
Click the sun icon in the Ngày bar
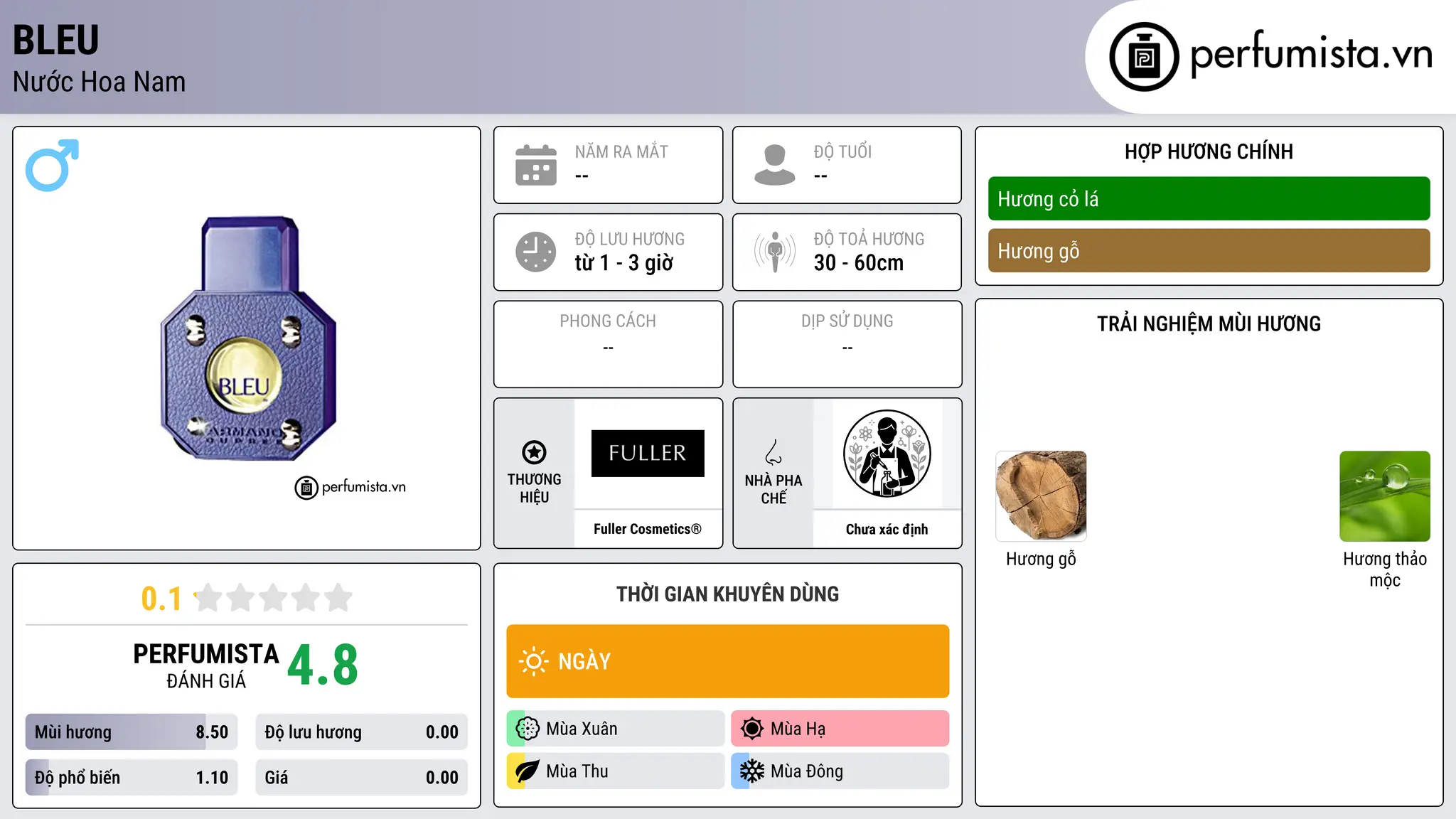click(x=533, y=661)
